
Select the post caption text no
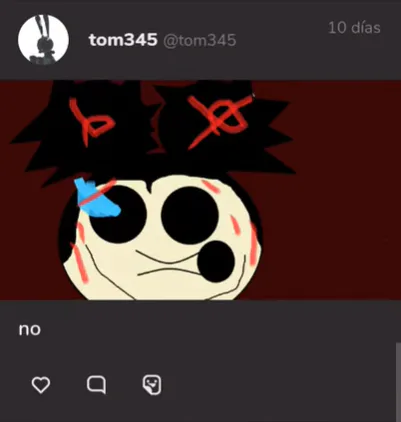30,330
